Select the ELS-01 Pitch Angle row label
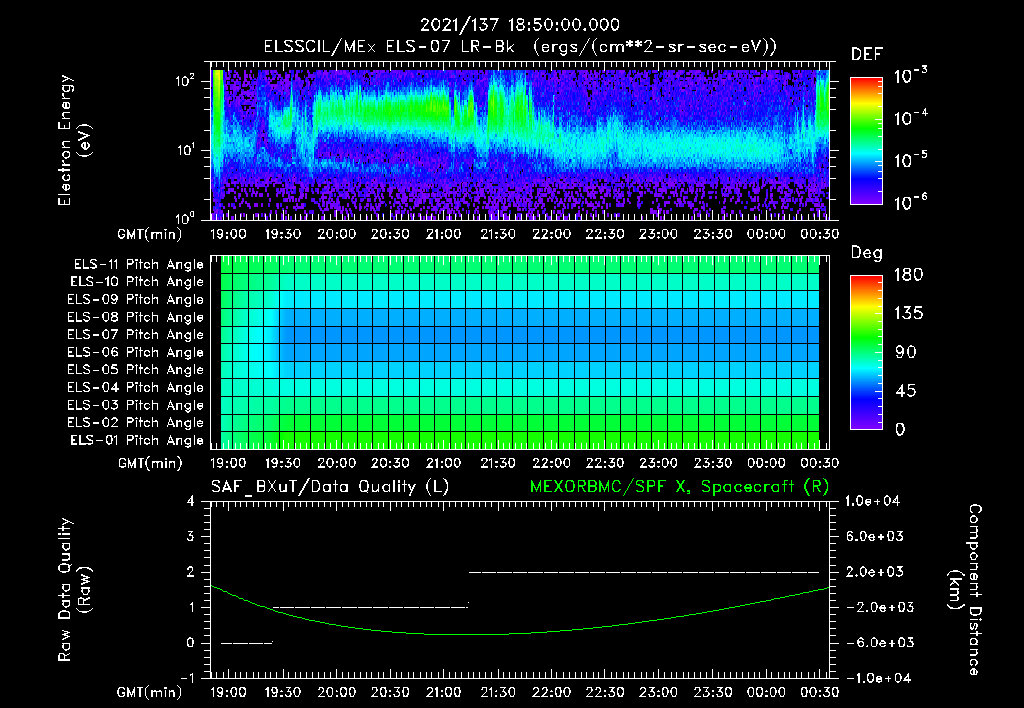 pos(136,440)
